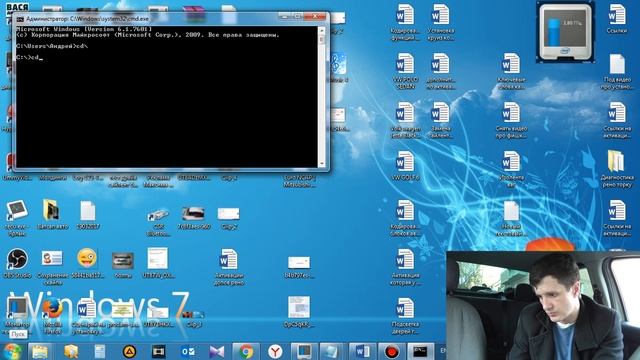Viewport: 640px width, 360px height.
Task: Select the VW POLO SEDAN Word document
Action: click(405, 71)
